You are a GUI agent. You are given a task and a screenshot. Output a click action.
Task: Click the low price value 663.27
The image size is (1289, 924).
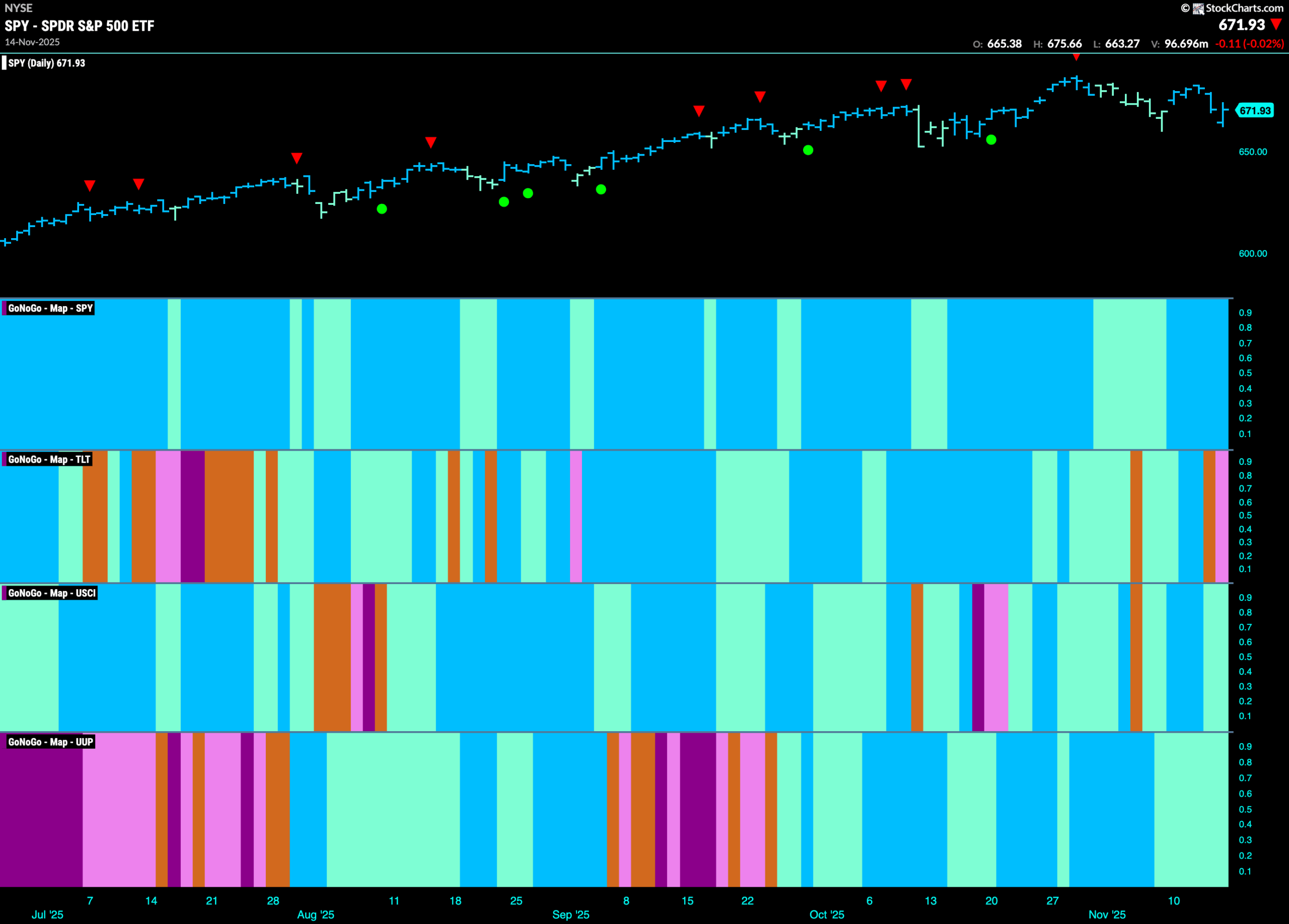pos(1122,44)
